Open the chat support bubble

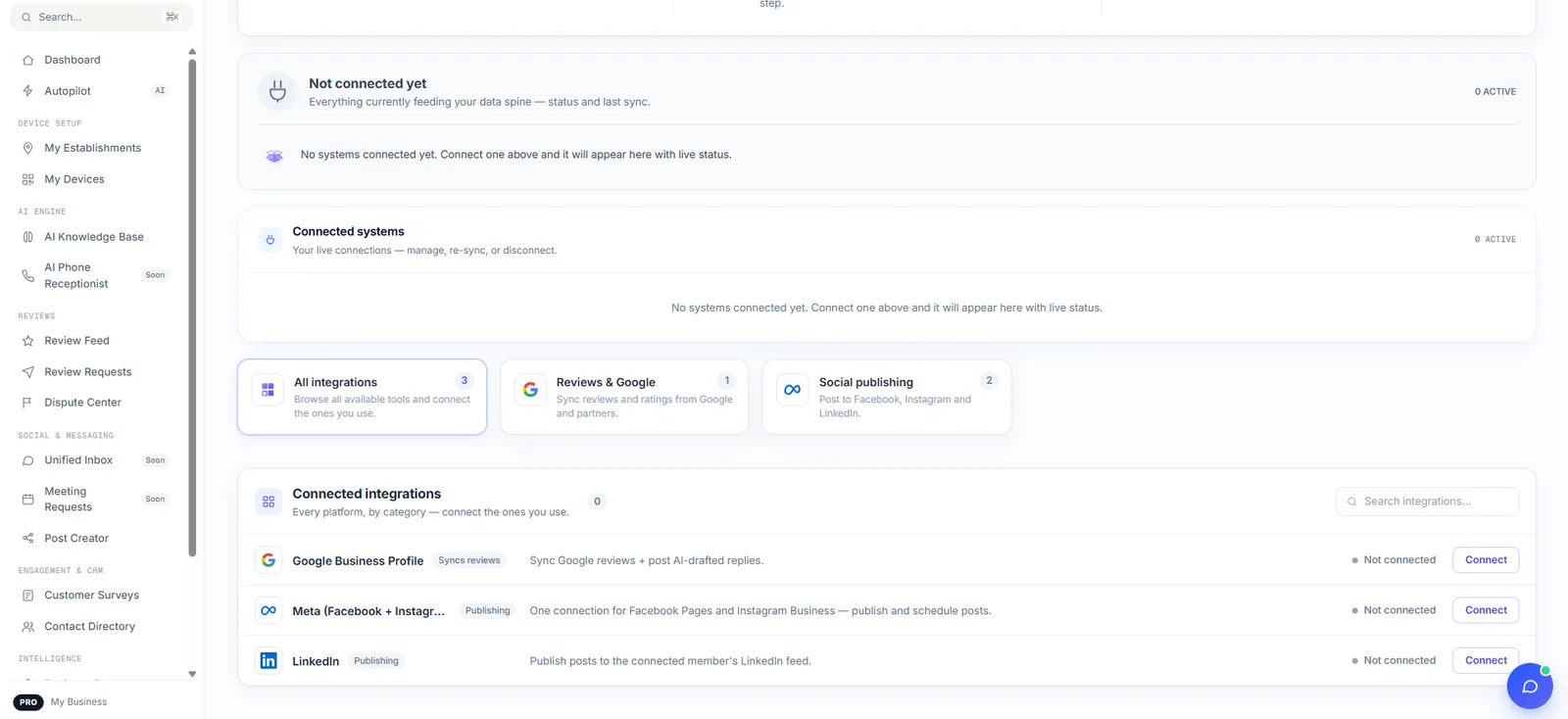pyautogui.click(x=1530, y=686)
